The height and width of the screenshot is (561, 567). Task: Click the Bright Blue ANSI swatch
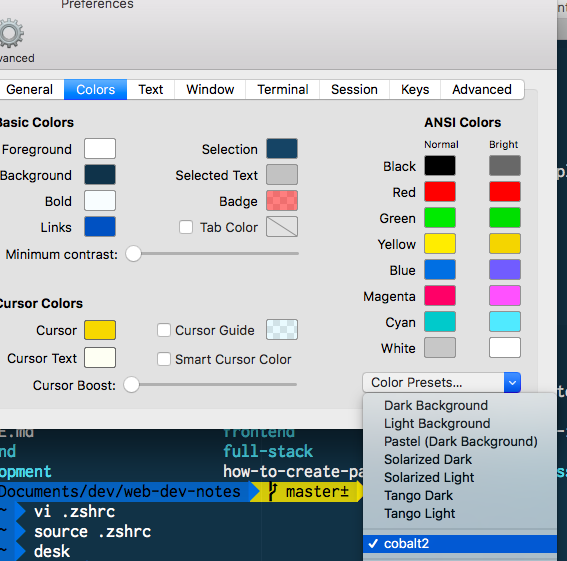(505, 269)
